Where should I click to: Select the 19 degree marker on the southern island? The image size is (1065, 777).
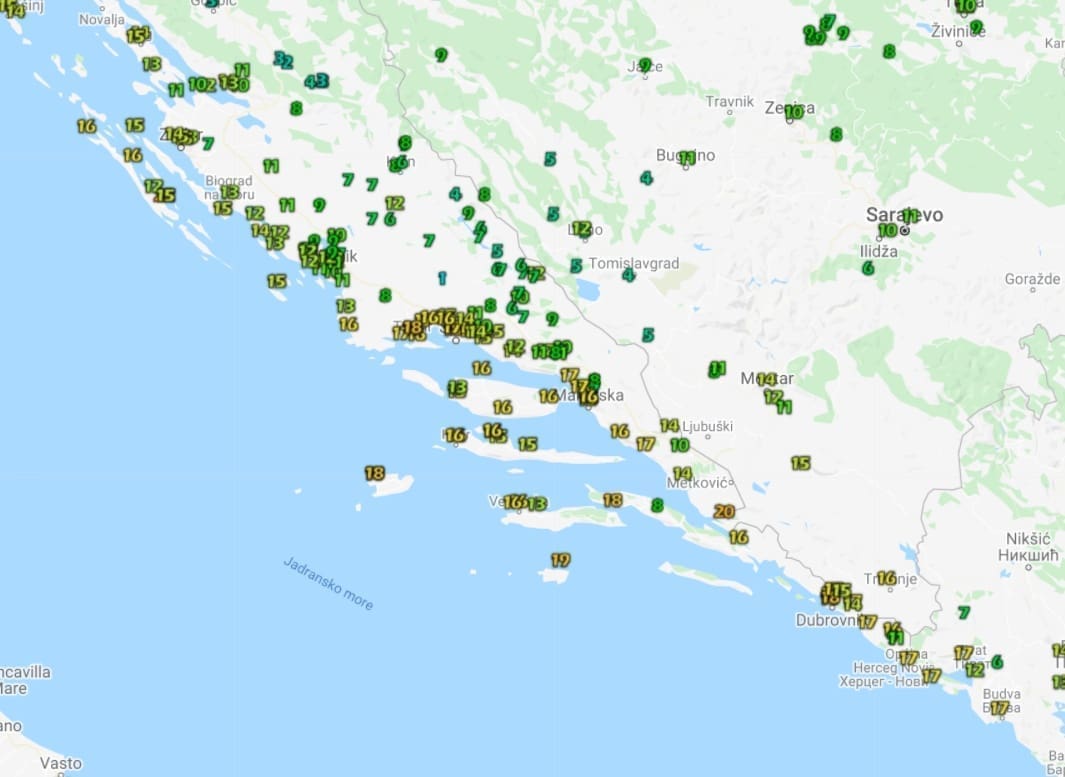pos(560,560)
